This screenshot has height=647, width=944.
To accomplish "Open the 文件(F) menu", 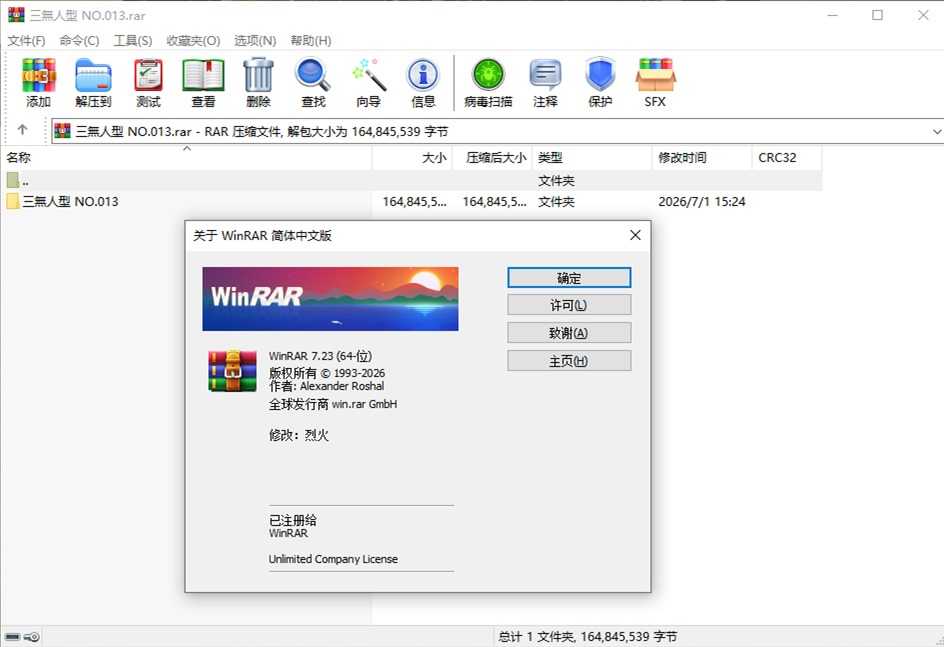I will coord(26,40).
